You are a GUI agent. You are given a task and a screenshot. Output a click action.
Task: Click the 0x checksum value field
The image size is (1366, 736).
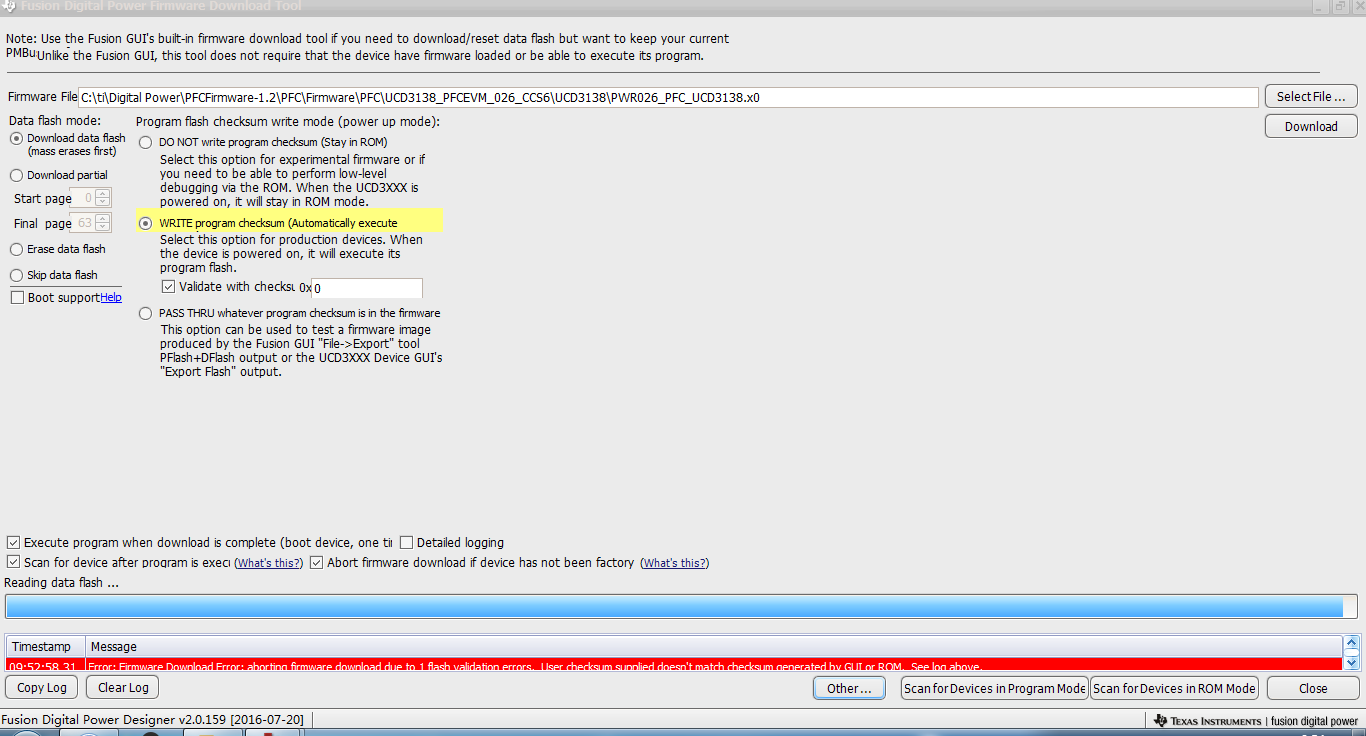click(x=366, y=288)
